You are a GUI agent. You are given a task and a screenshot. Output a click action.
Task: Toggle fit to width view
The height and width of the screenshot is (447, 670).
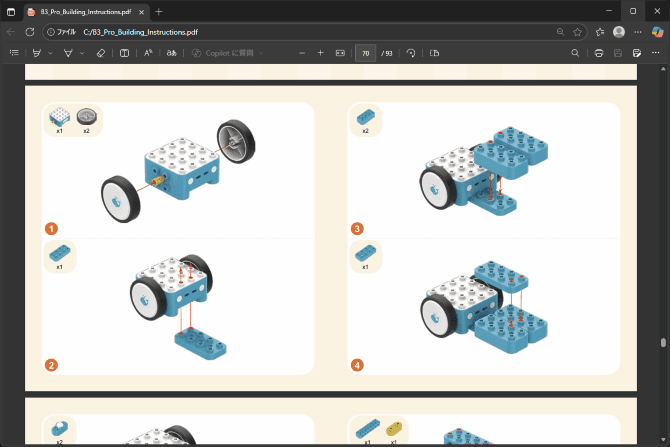pyautogui.click(x=340, y=52)
